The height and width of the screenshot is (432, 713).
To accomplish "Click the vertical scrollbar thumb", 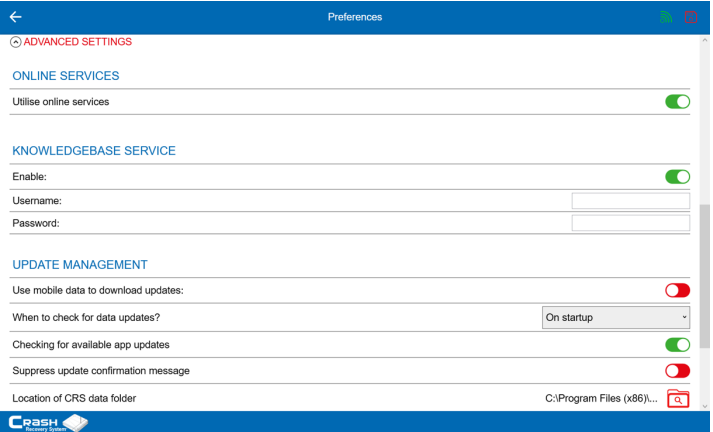I will [x=705, y=276].
